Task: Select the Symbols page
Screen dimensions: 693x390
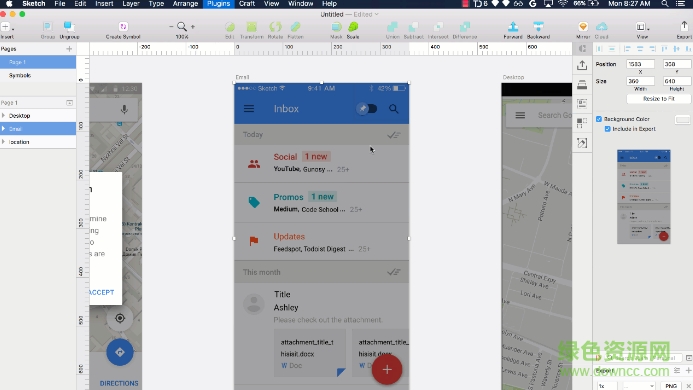Action: click(38, 75)
